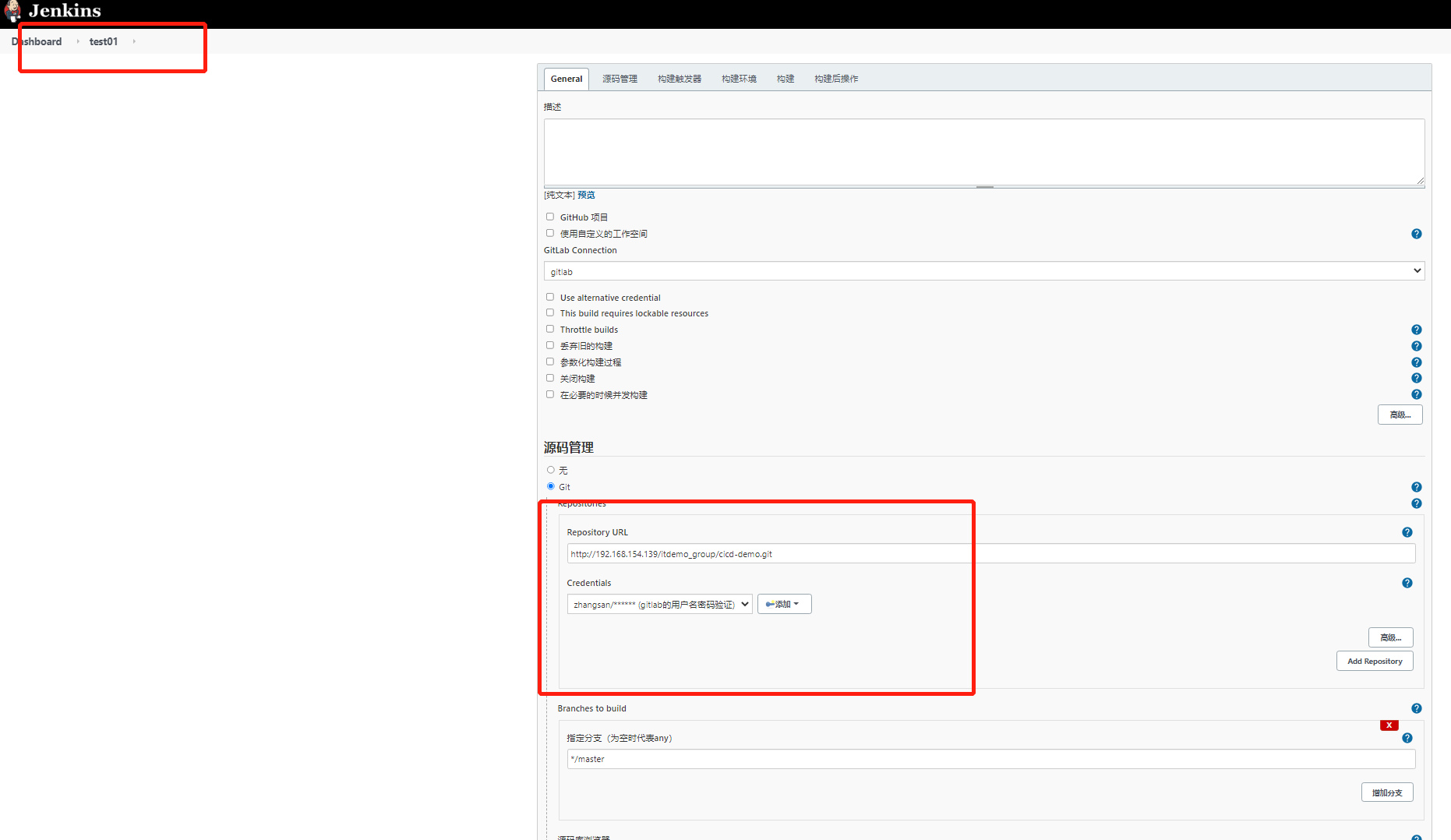Enable 使用自定义的工作空间 checkbox
This screenshot has width=1451, height=840.
pos(550,233)
